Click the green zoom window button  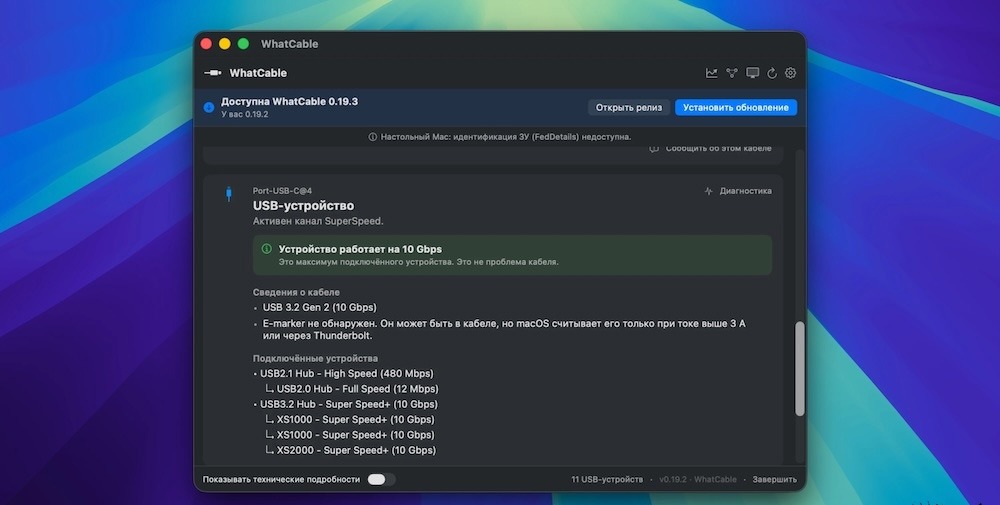coord(243,44)
